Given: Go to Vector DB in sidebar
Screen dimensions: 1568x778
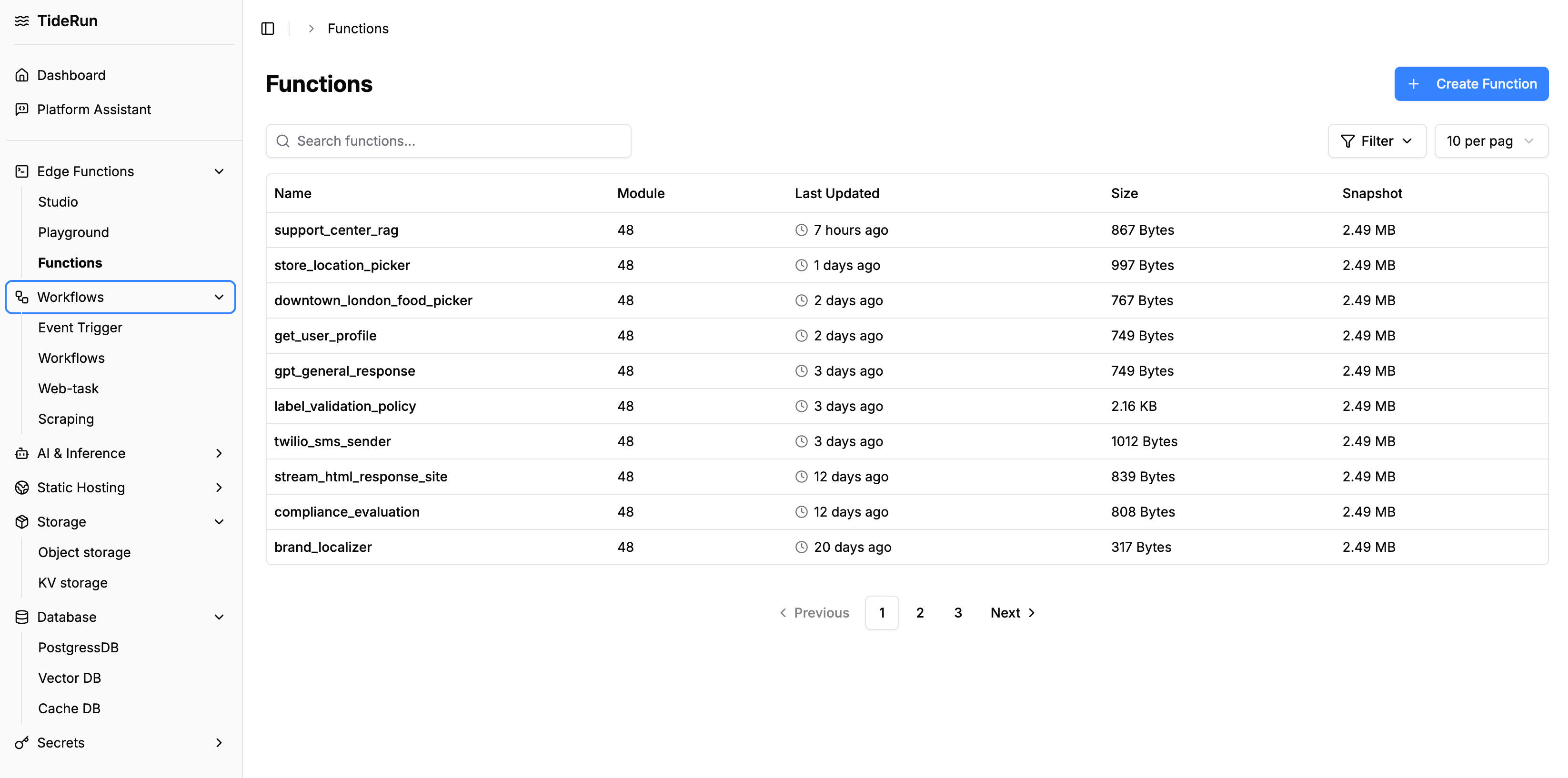Looking at the screenshot, I should click(70, 678).
